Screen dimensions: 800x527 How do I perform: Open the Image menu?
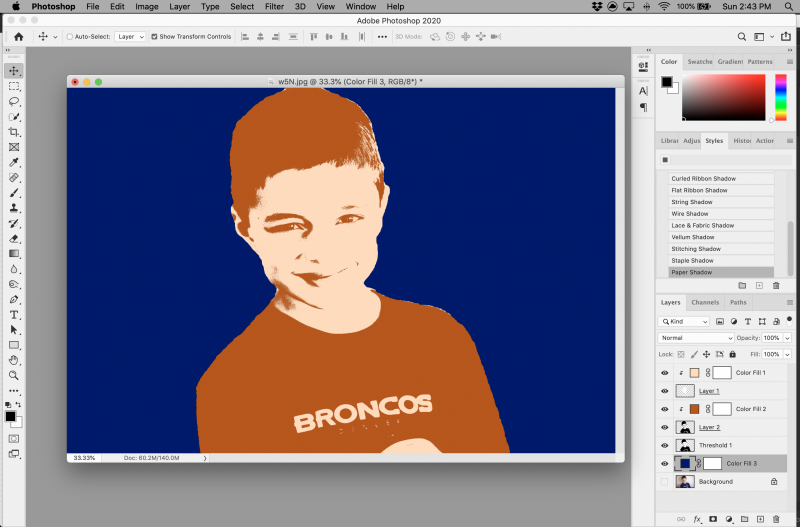(x=146, y=7)
